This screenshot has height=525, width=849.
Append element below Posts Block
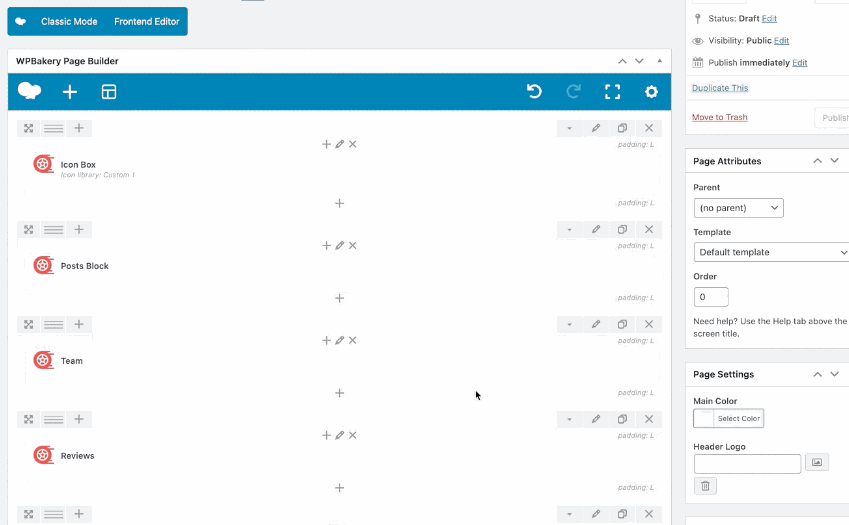pos(339,298)
